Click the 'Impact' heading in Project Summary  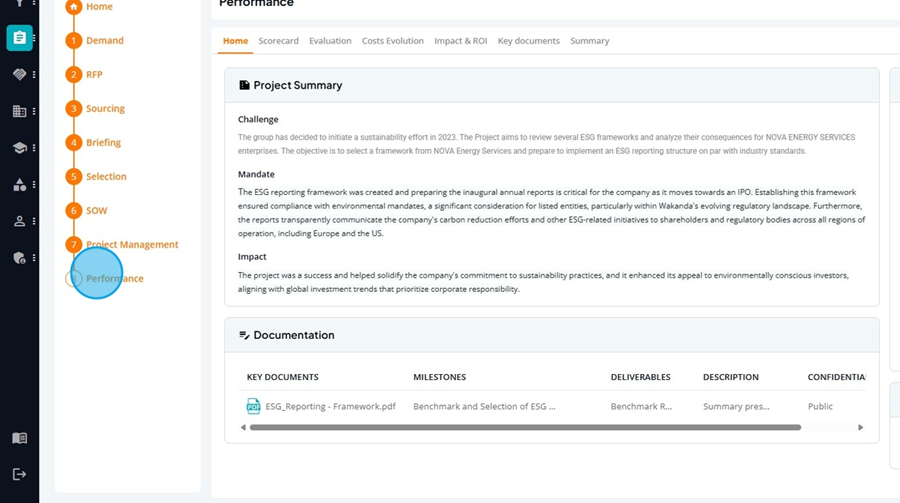pos(253,256)
